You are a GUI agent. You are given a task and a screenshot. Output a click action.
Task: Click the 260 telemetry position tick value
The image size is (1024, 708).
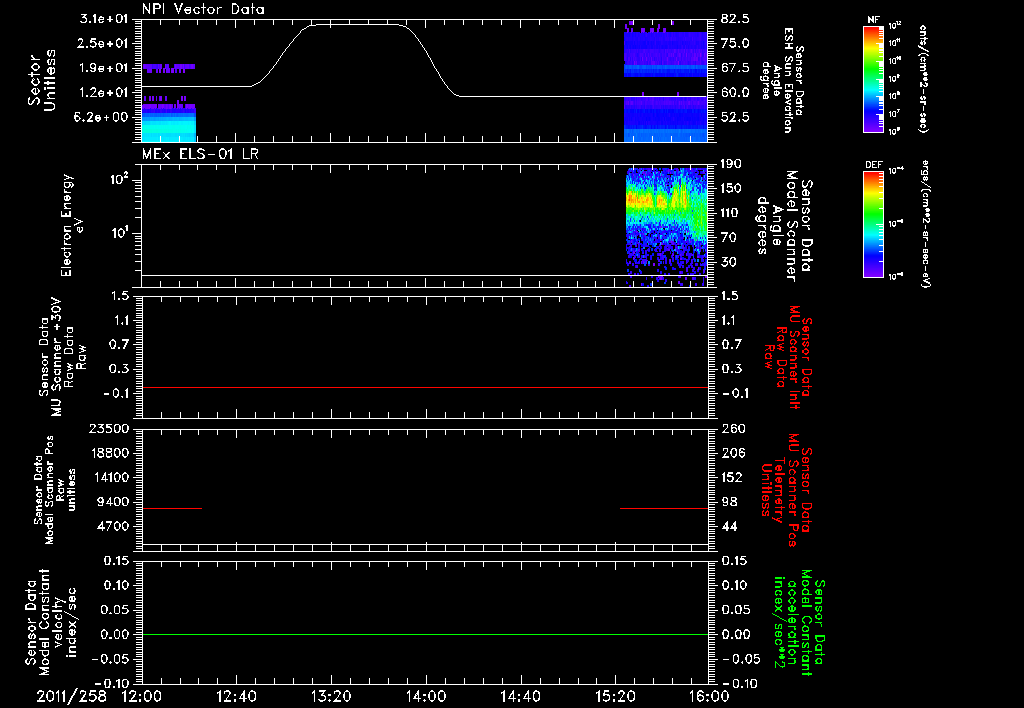coord(732,428)
